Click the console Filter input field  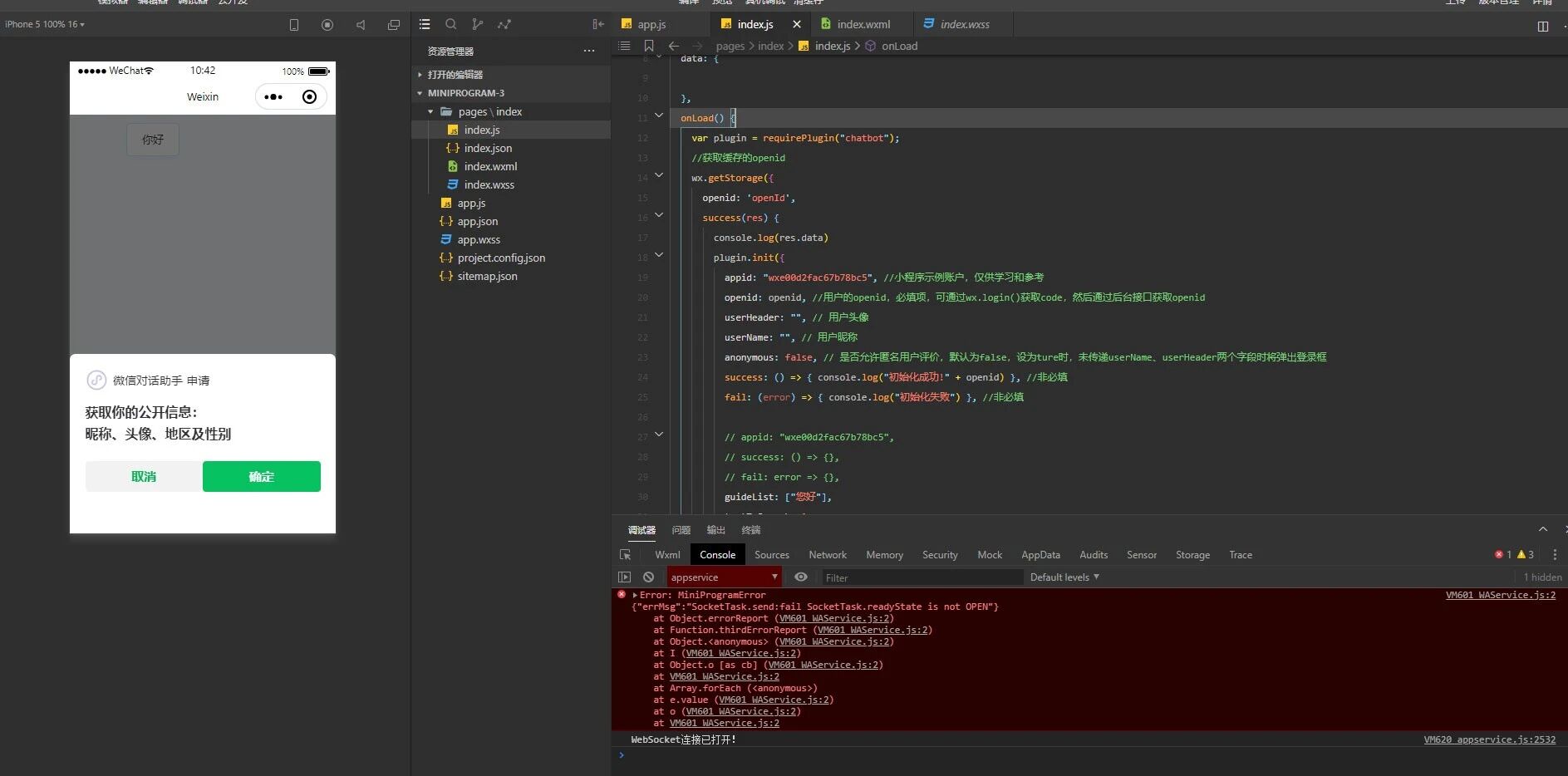921,577
